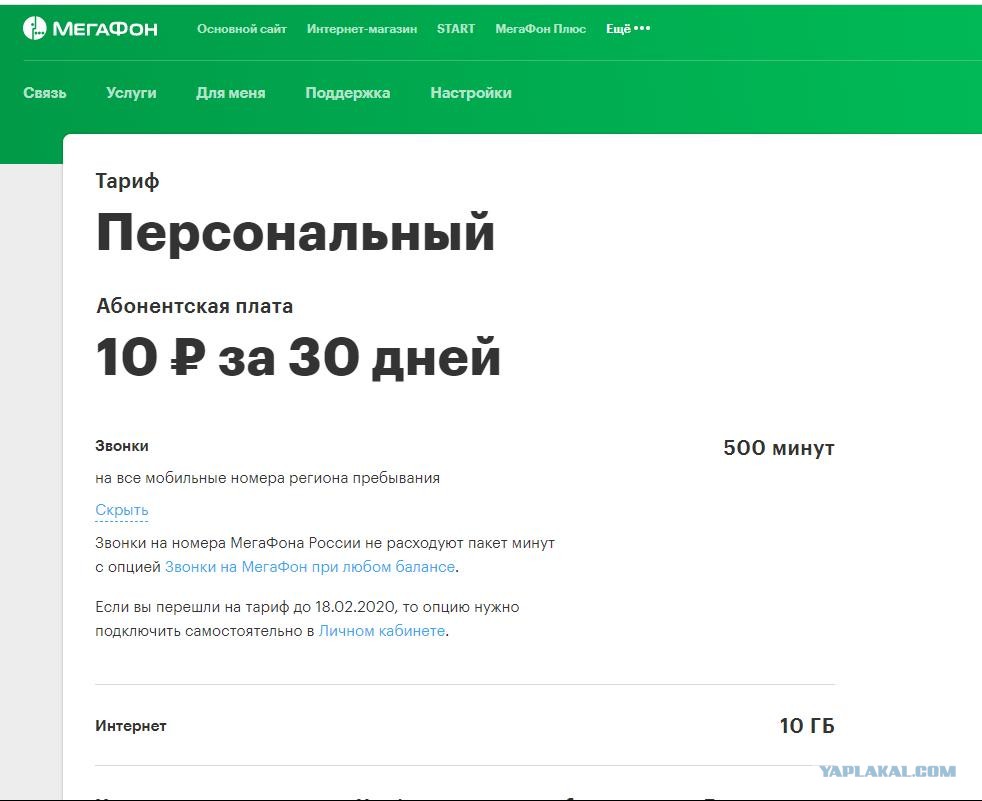Viewport: 982px width, 801px height.
Task: Open МегаФон Плюс page
Action: coord(540,29)
